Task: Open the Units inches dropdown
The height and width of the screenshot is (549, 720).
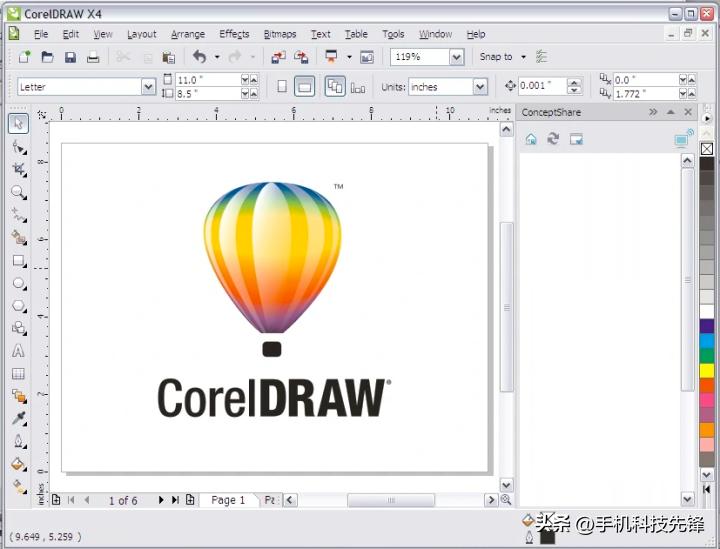Action: coord(479,87)
